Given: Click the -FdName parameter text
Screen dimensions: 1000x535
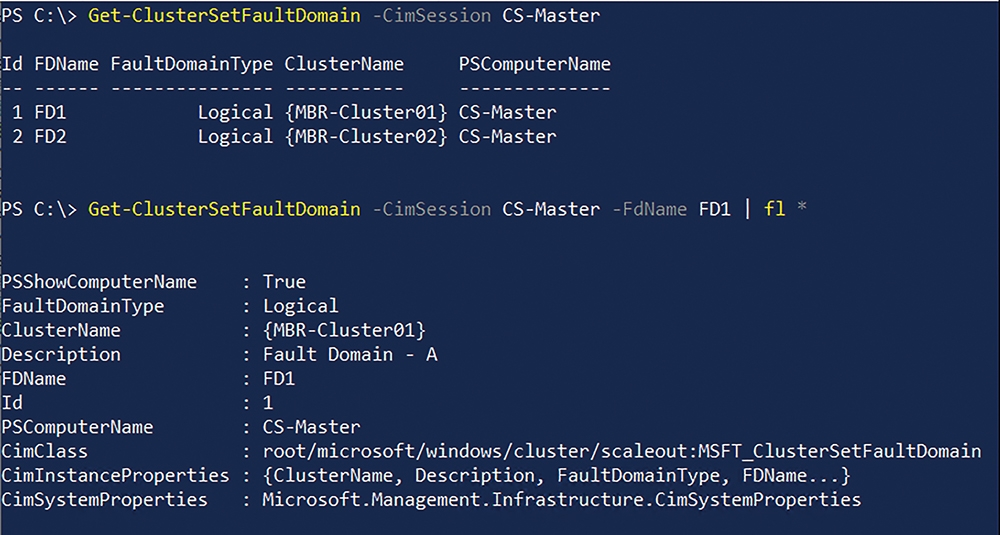Looking at the screenshot, I should pyautogui.click(x=649, y=209).
